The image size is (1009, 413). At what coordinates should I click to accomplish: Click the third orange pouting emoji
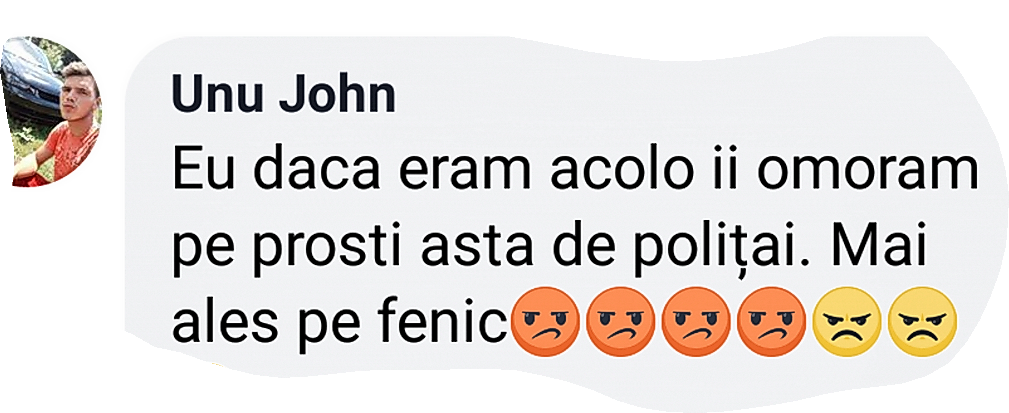696,322
